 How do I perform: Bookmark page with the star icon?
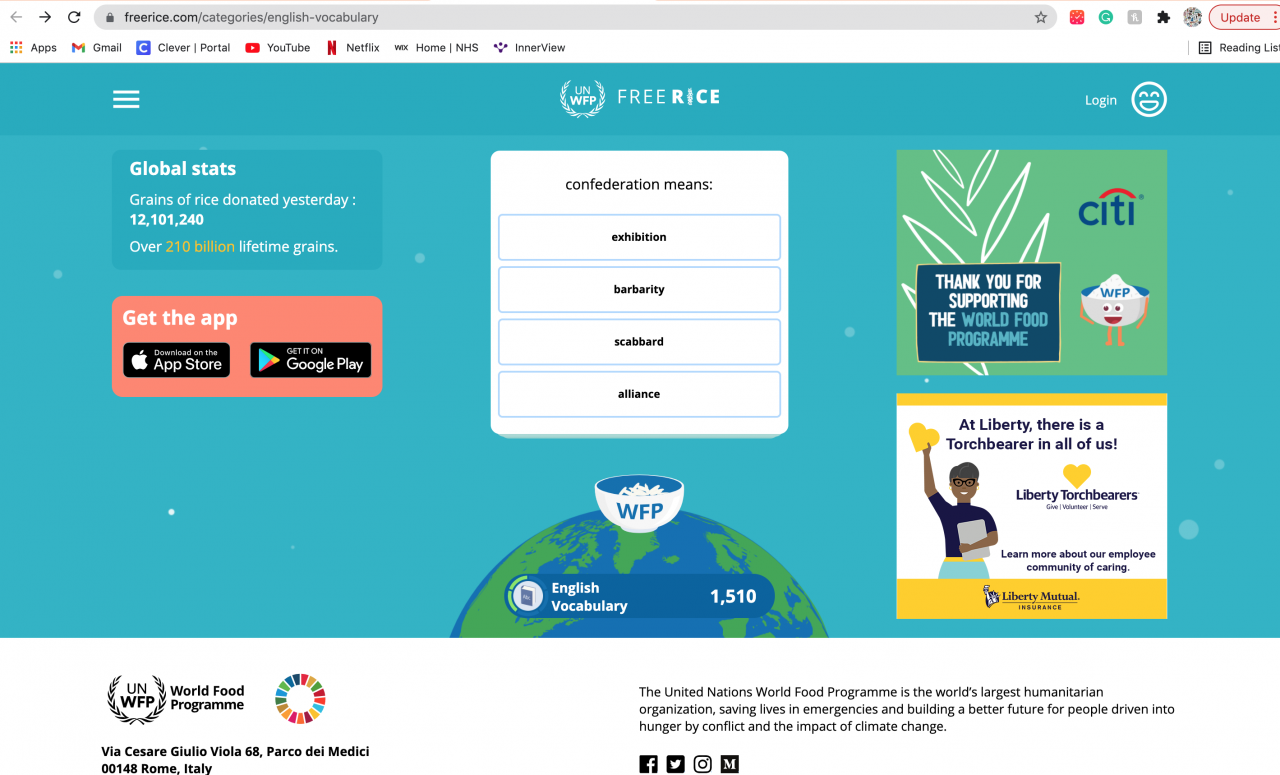[1041, 17]
